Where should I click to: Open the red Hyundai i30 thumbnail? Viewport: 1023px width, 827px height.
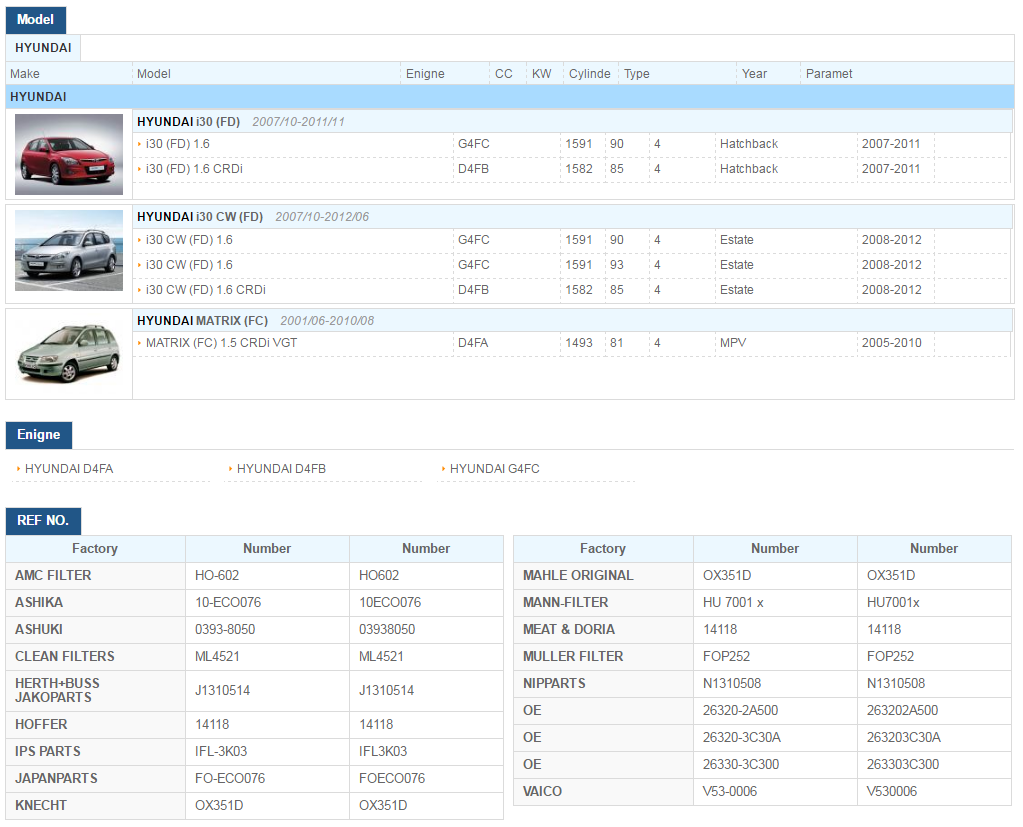click(x=69, y=155)
